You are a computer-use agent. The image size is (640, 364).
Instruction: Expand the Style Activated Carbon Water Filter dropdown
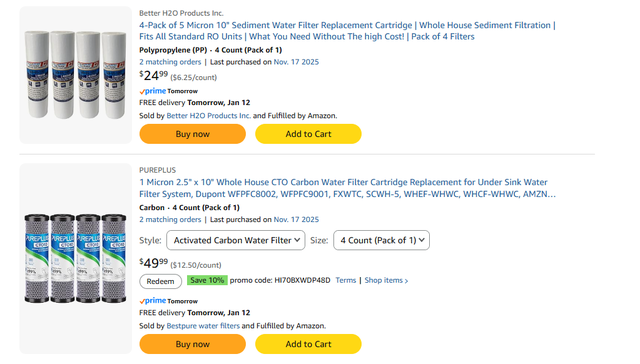point(236,240)
